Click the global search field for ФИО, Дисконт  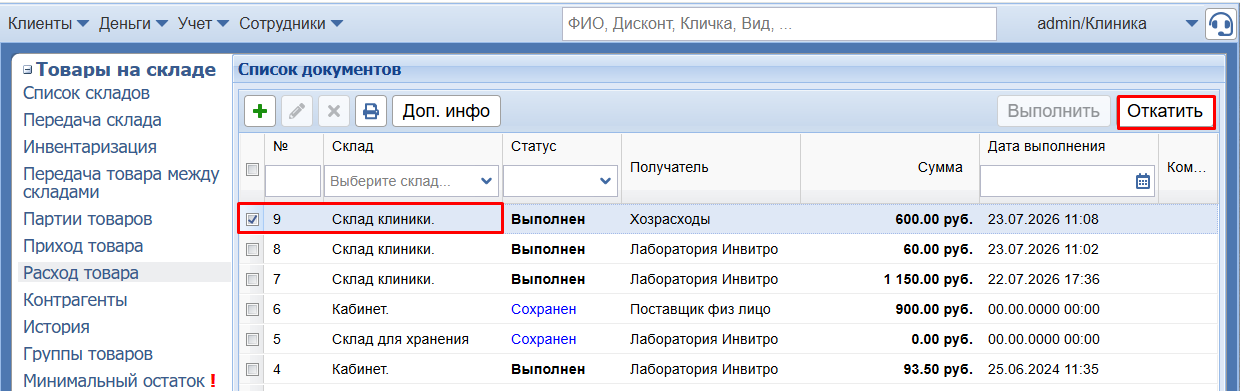[x=779, y=23]
